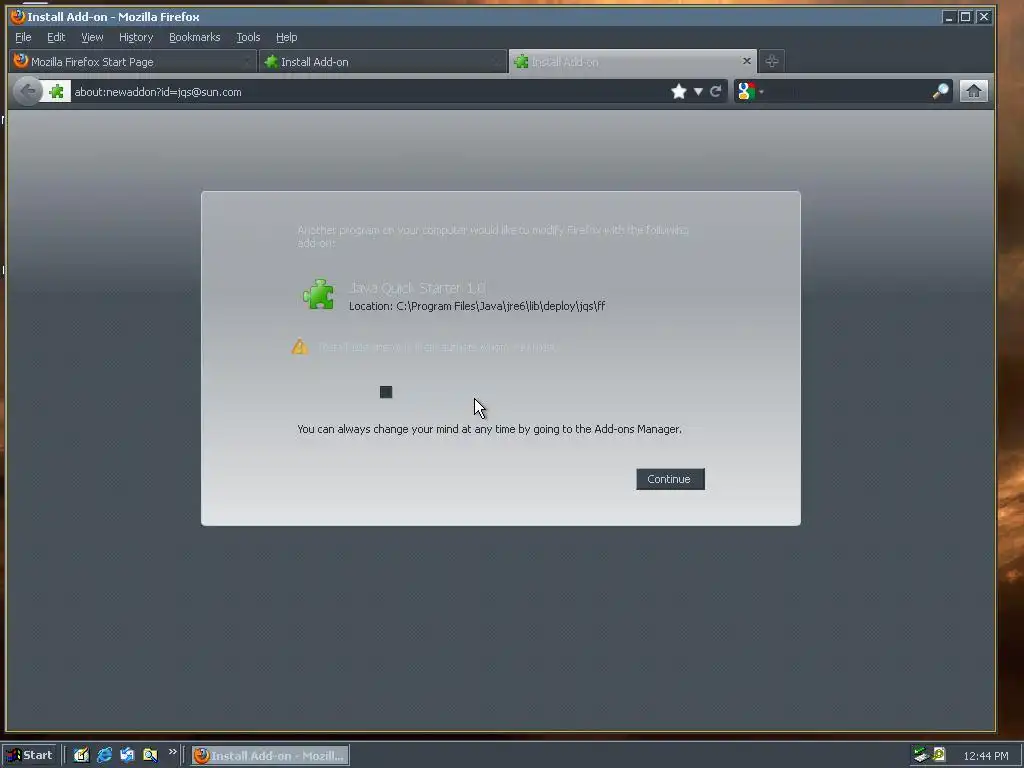Switch to the Mozilla Firefox Start Page tab
Image resolution: width=1024 pixels, height=768 pixels.
tap(133, 61)
